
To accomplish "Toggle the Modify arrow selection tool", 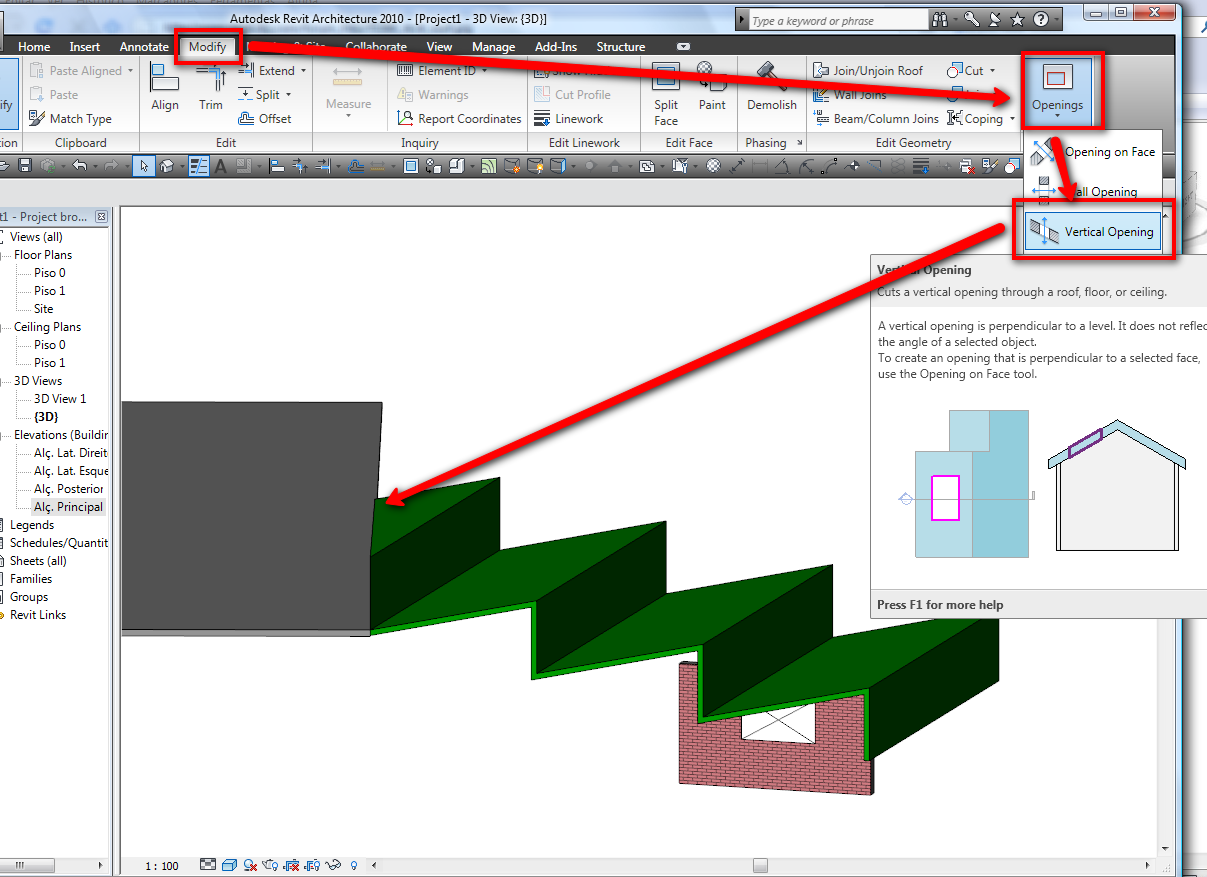I will click(144, 166).
